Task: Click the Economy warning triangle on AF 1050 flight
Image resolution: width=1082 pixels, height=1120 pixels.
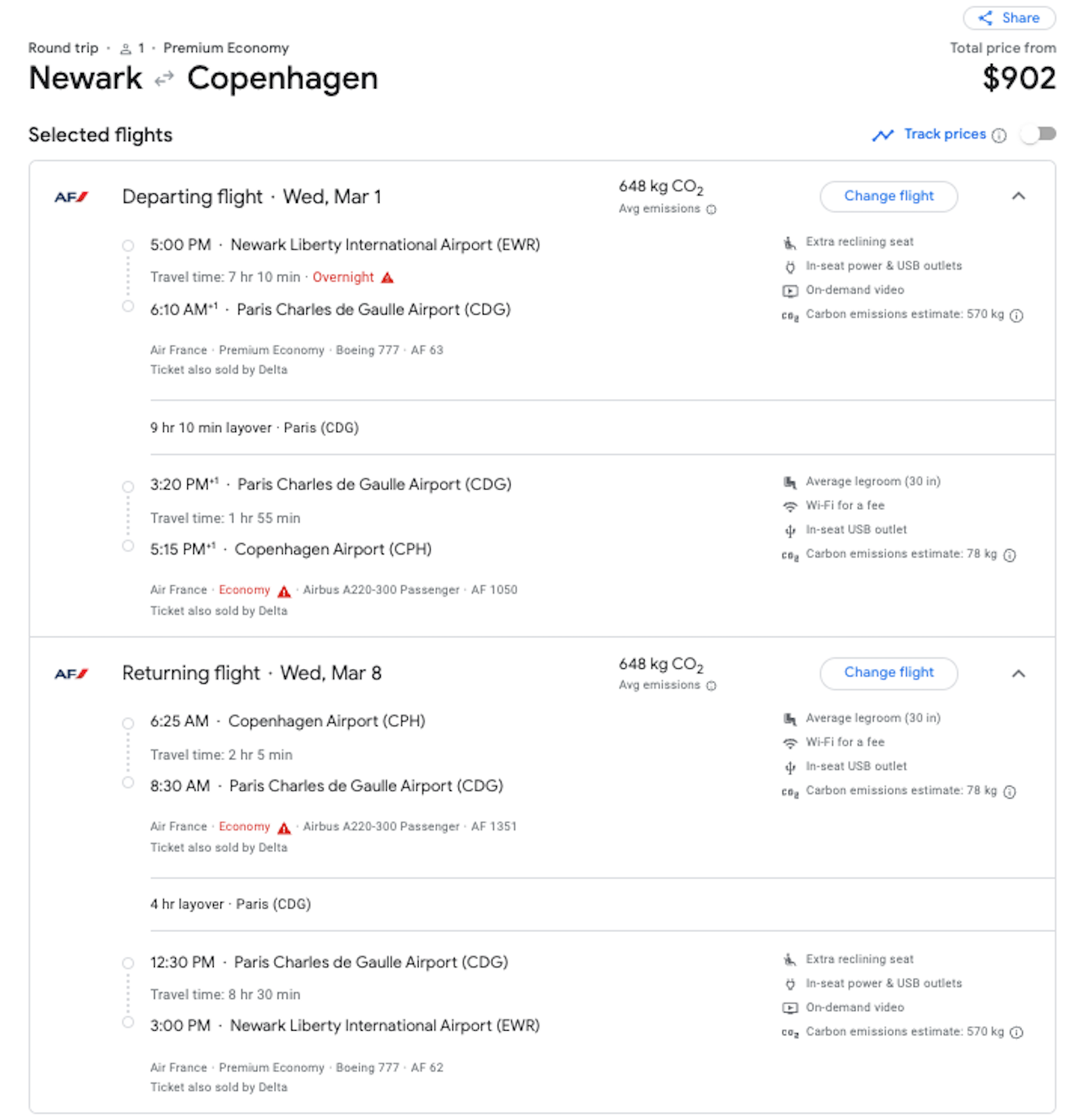Action: (285, 590)
